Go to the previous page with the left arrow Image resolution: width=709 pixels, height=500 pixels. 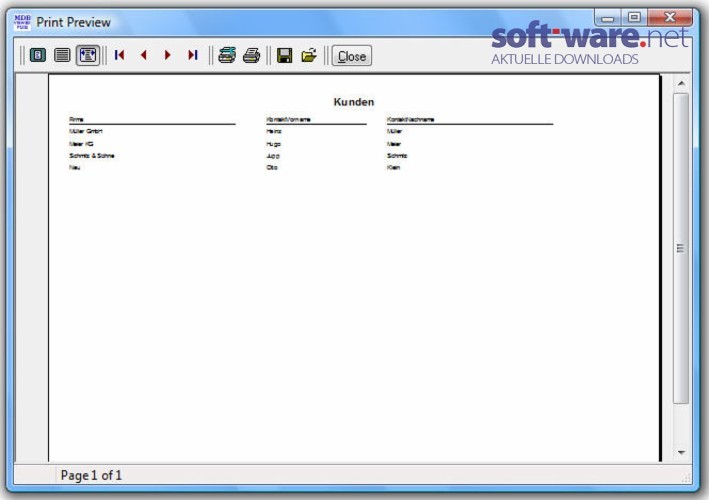(x=144, y=55)
